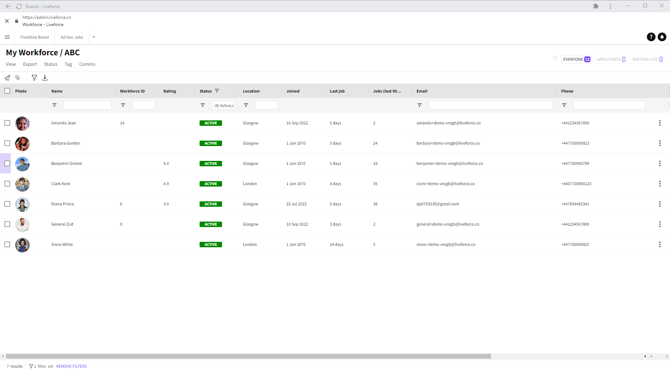Click the Email filter input field

491,105
